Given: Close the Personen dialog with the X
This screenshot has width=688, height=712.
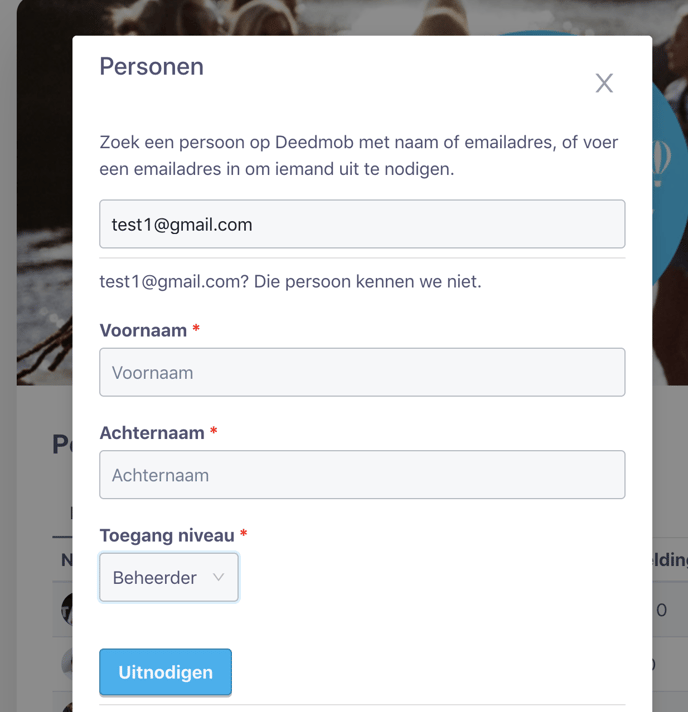Looking at the screenshot, I should pyautogui.click(x=604, y=83).
